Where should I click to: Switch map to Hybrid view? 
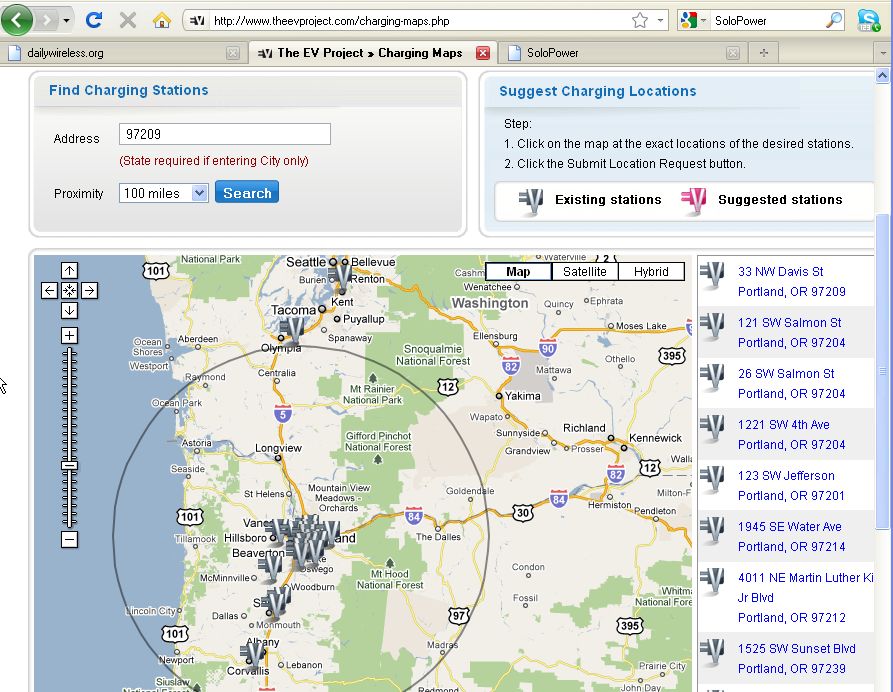coord(651,272)
